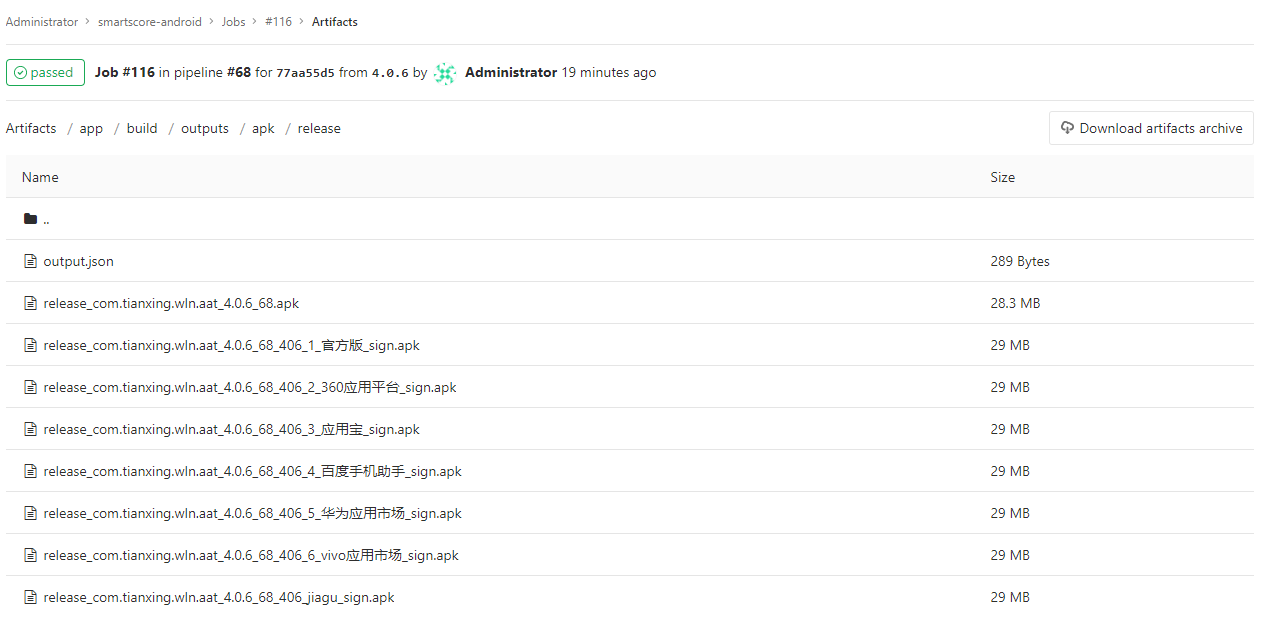The image size is (1282, 635).
Task: Click the 29 MB size of jiagu apk
Action: coord(1010,597)
